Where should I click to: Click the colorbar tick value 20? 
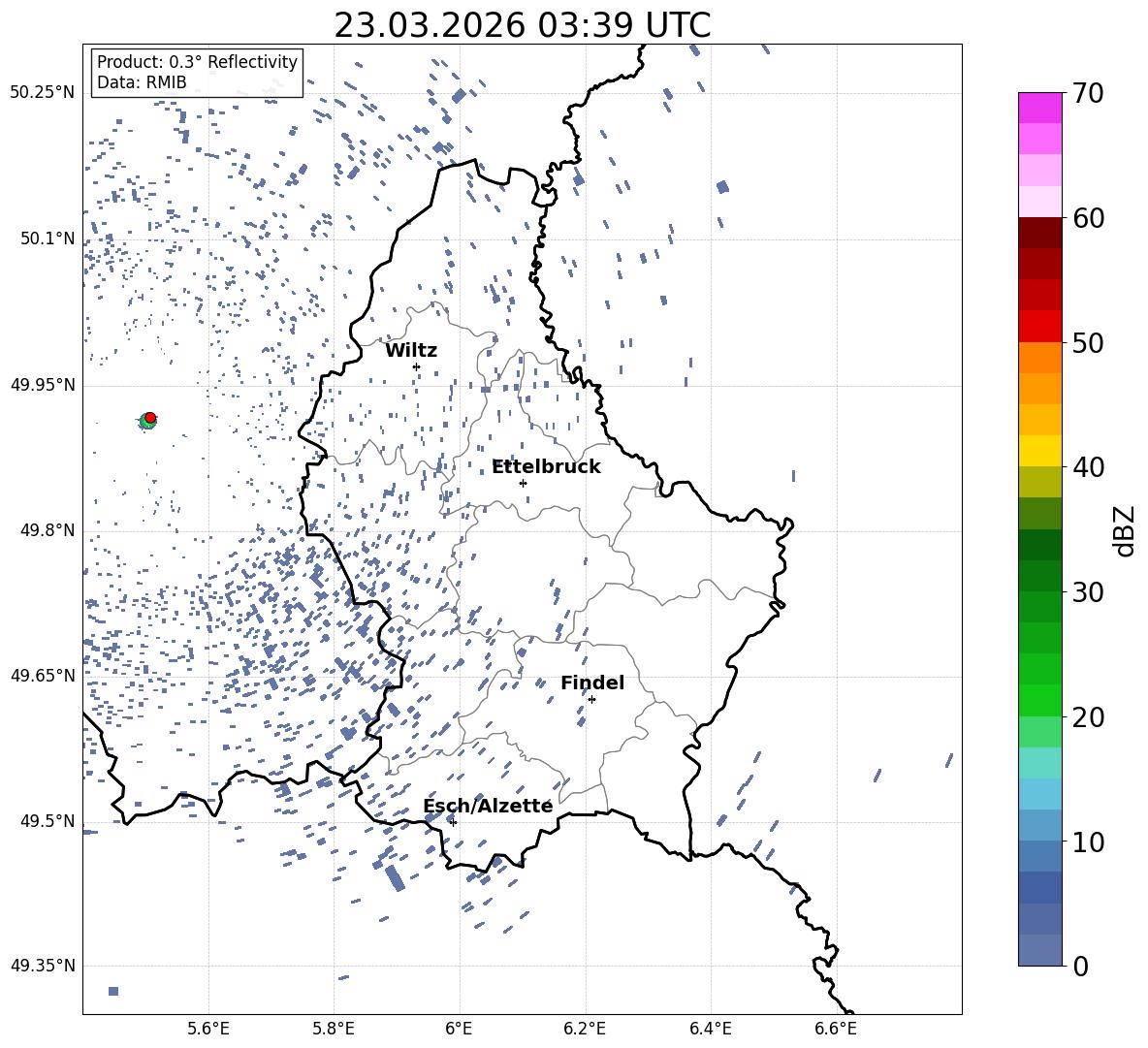coord(1088,717)
